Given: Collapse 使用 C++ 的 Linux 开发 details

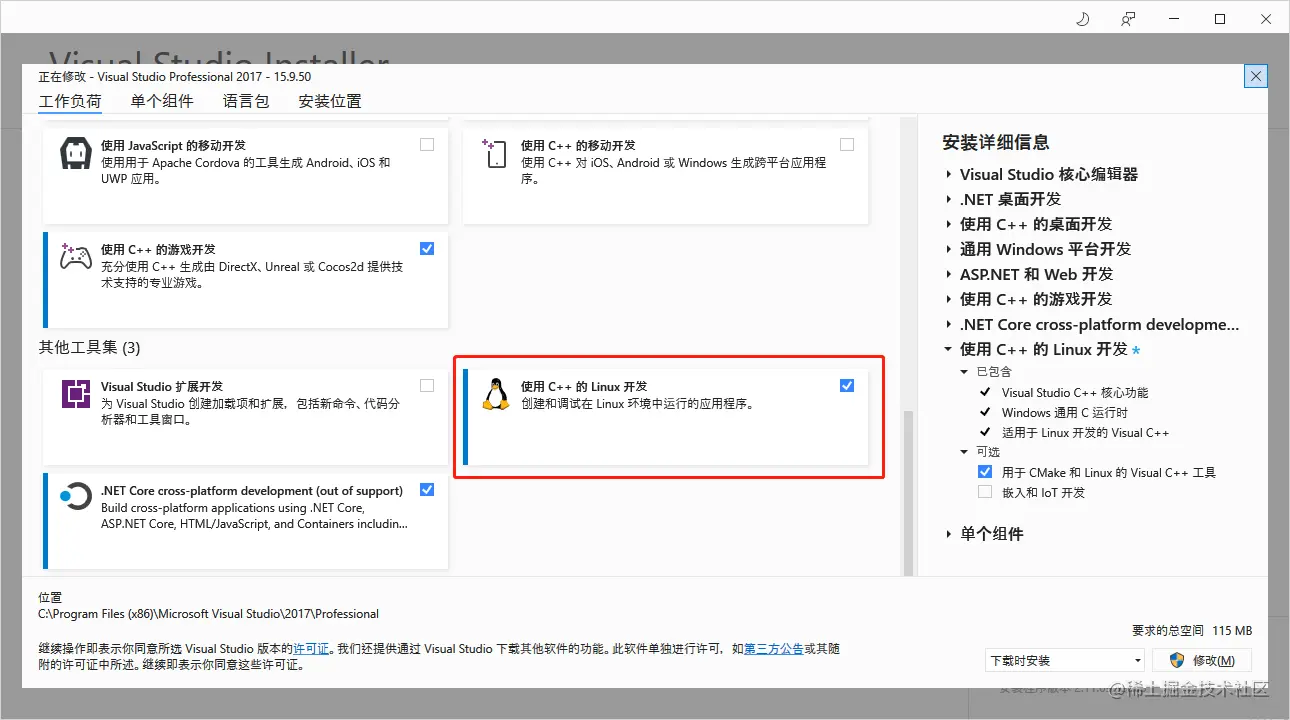Looking at the screenshot, I should pyautogui.click(x=948, y=349).
